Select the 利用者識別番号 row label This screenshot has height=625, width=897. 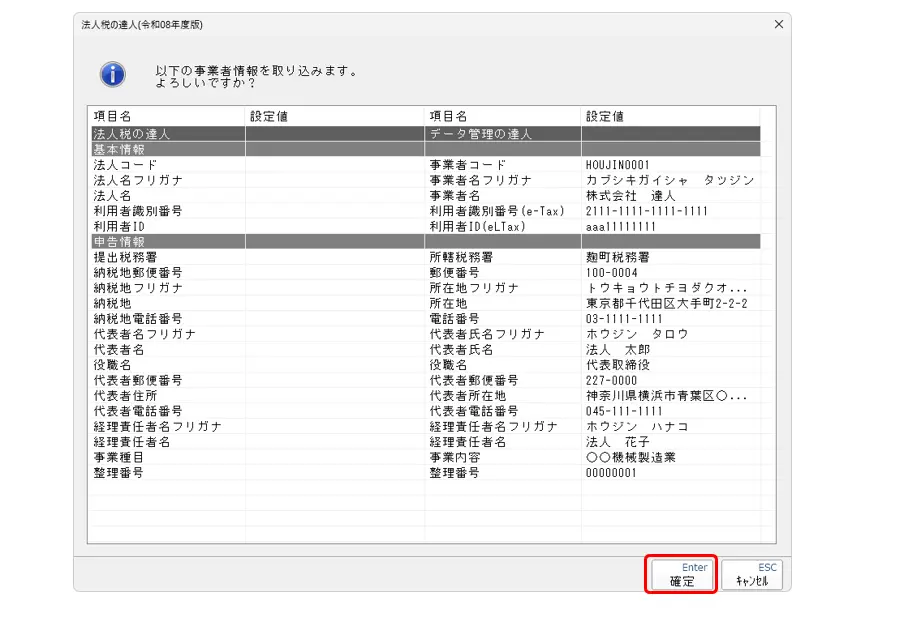[138, 211]
